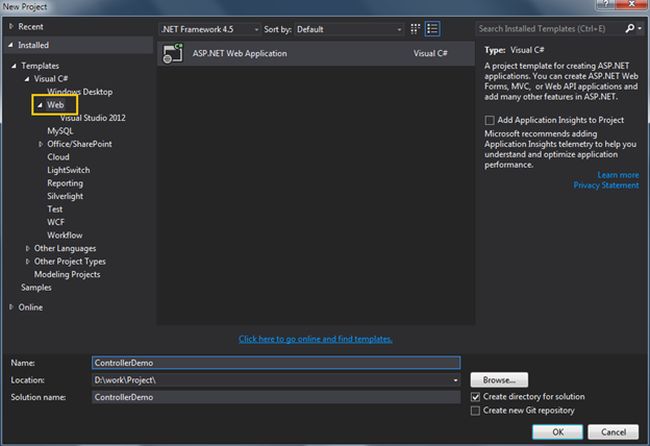Image resolution: width=650 pixels, height=446 pixels.
Task: Click the Search Installed Templates box
Action: point(550,29)
